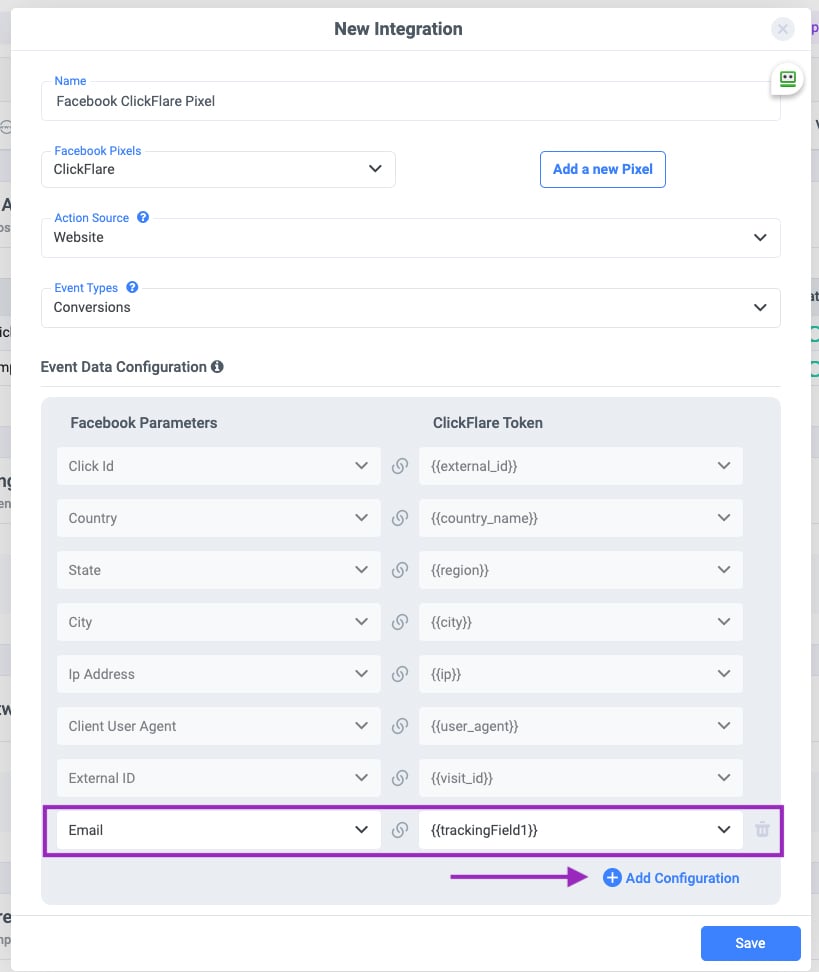Expand the City parameter dropdown
This screenshot has height=972, width=819.
tap(219, 622)
